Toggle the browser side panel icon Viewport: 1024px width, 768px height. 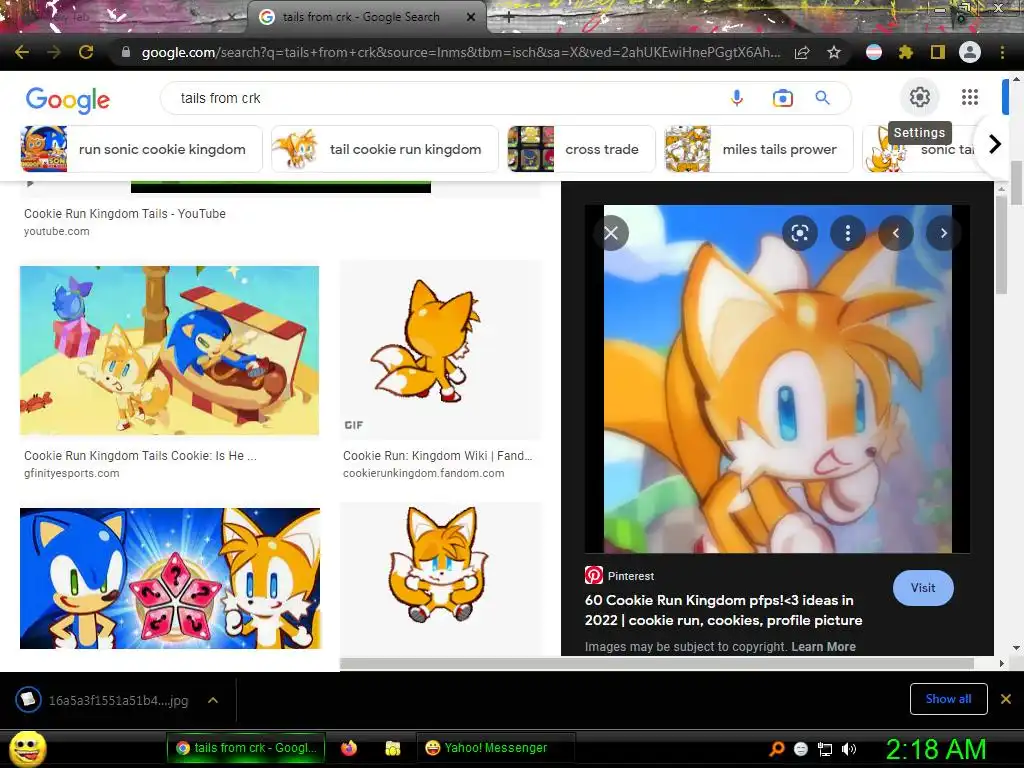click(938, 52)
